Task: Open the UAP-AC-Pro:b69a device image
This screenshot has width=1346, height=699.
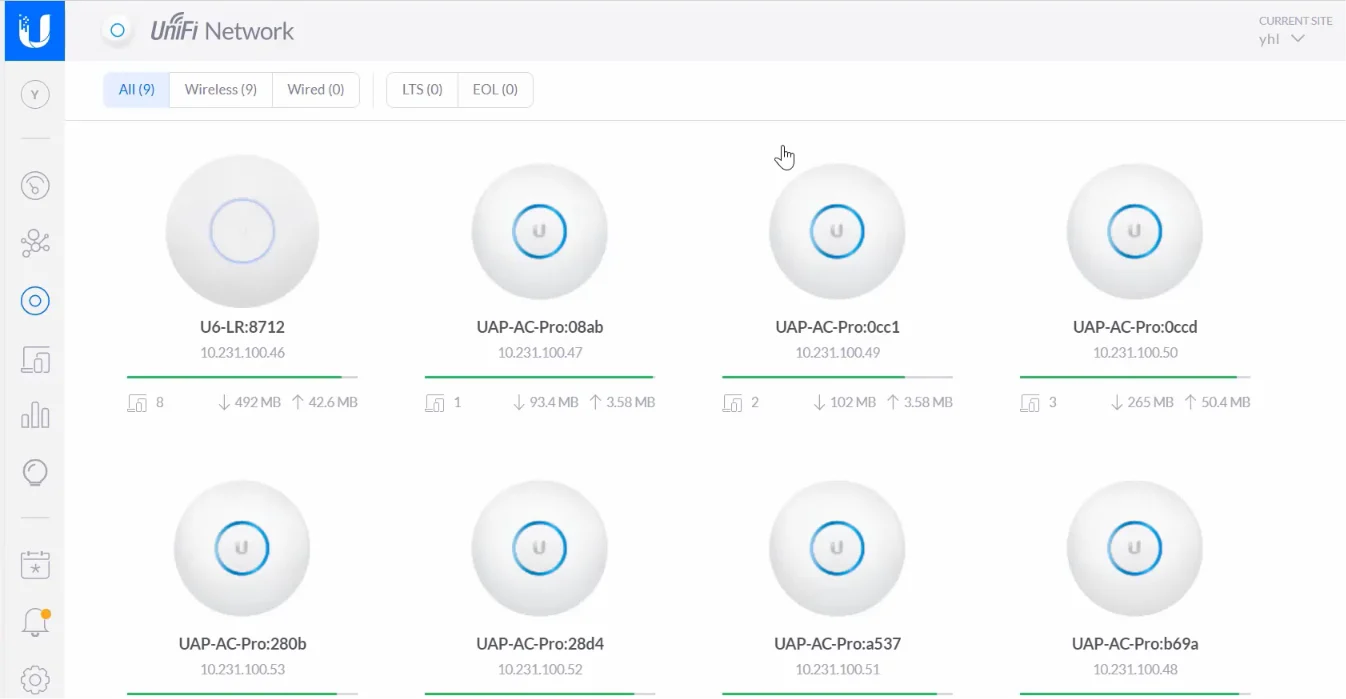Action: pyautogui.click(x=1135, y=548)
